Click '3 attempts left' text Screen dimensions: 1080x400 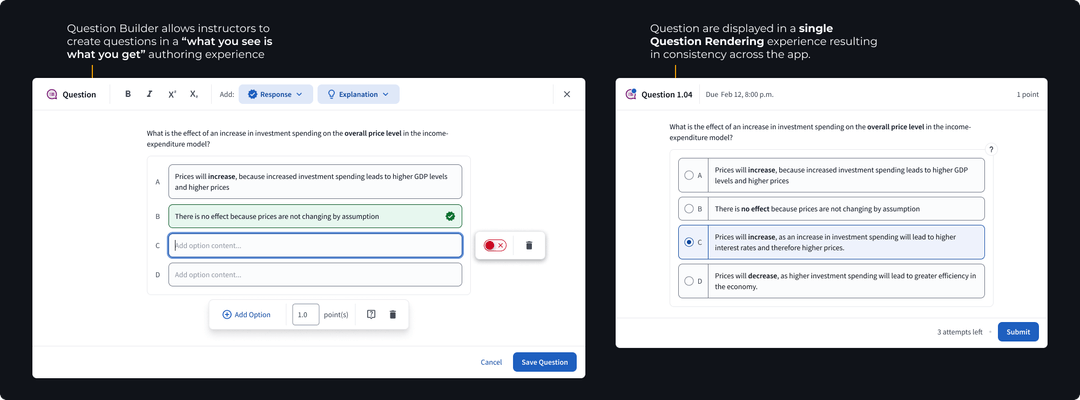coord(959,332)
